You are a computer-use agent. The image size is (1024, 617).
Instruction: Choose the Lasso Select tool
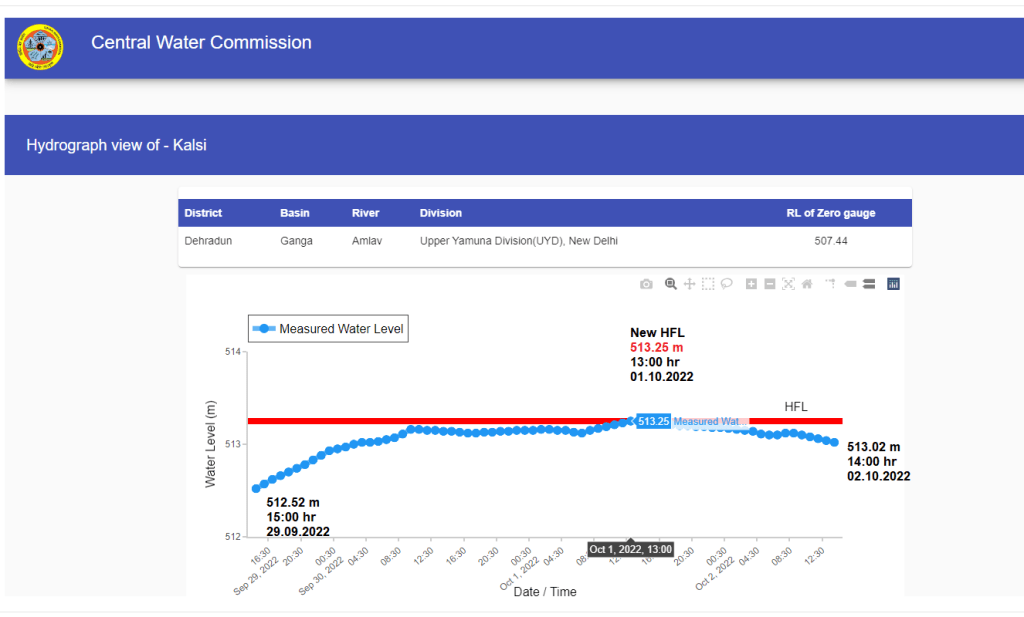(x=727, y=284)
